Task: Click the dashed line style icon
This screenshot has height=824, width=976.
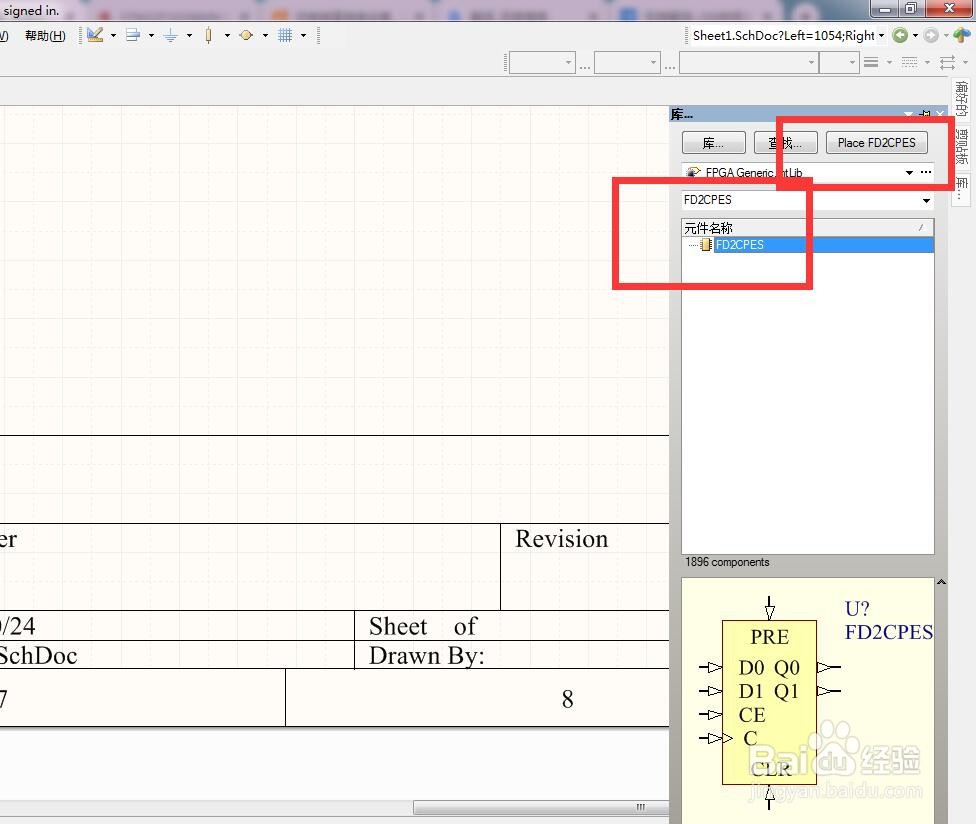Action: click(x=909, y=62)
